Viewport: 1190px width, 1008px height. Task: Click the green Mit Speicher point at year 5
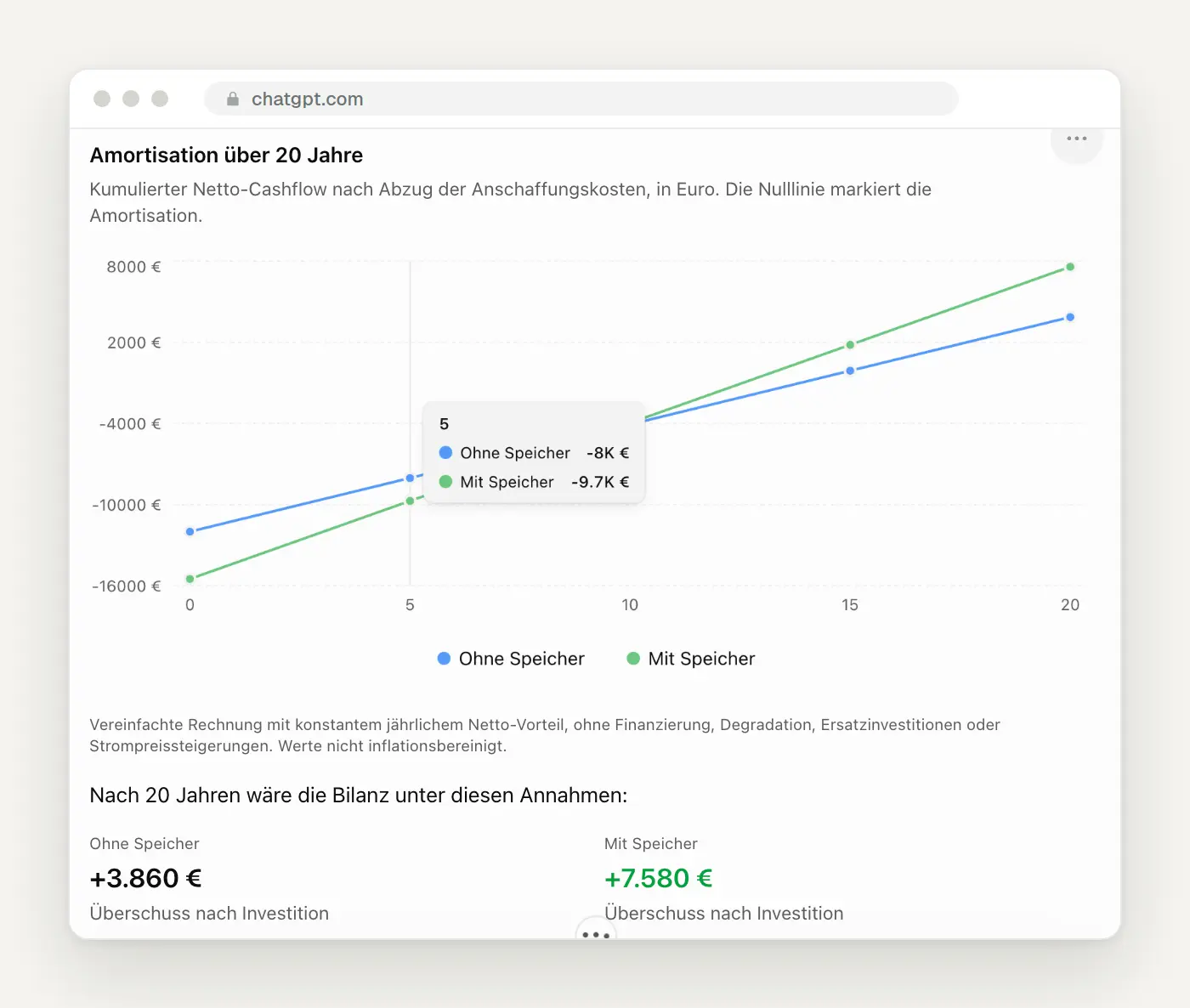tap(410, 501)
